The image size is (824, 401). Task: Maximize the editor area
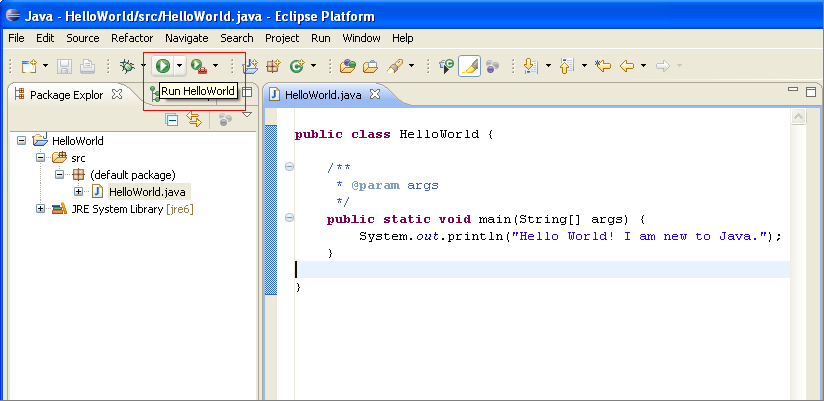pyautogui.click(x=811, y=91)
